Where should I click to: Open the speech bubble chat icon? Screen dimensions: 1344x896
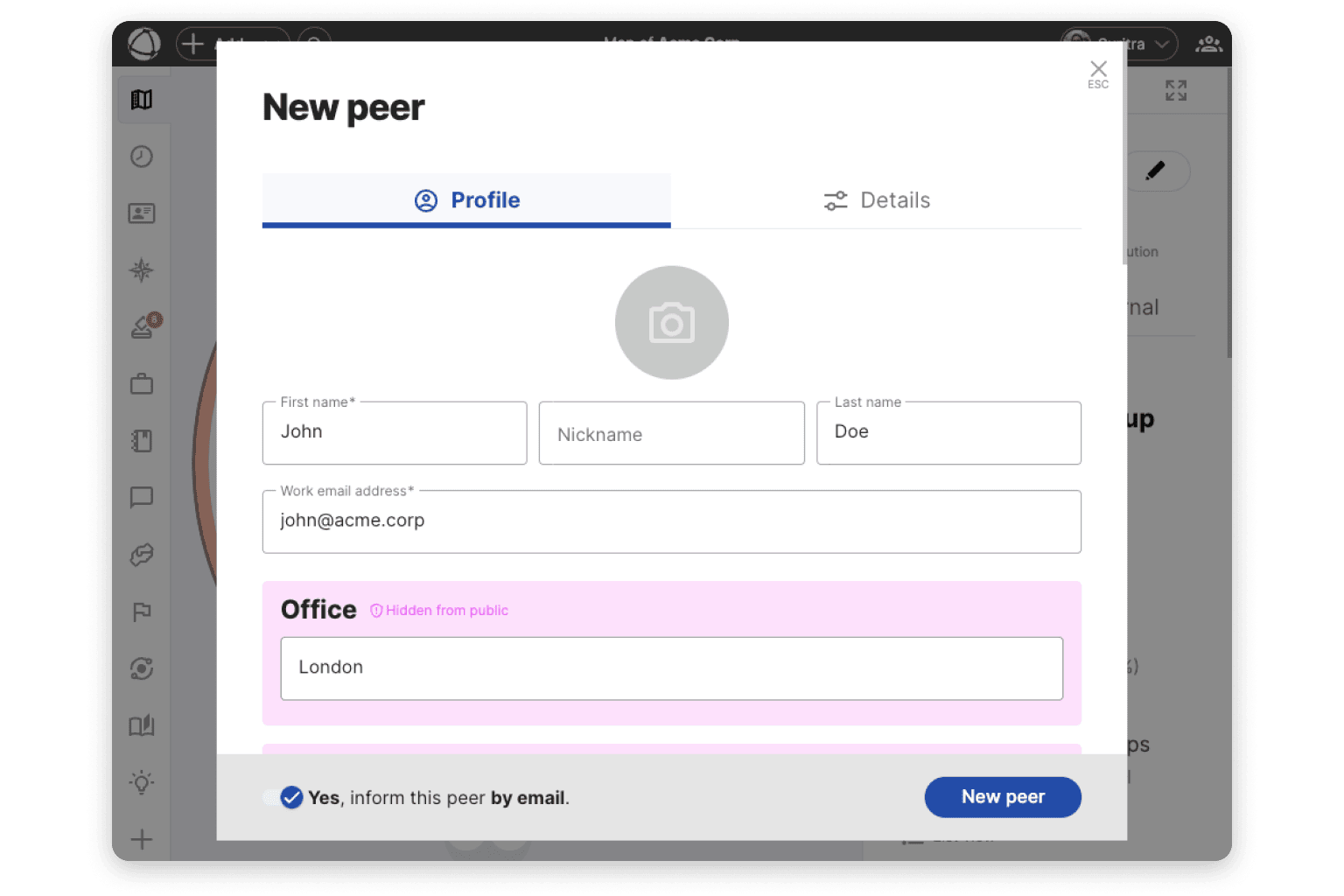(142, 498)
